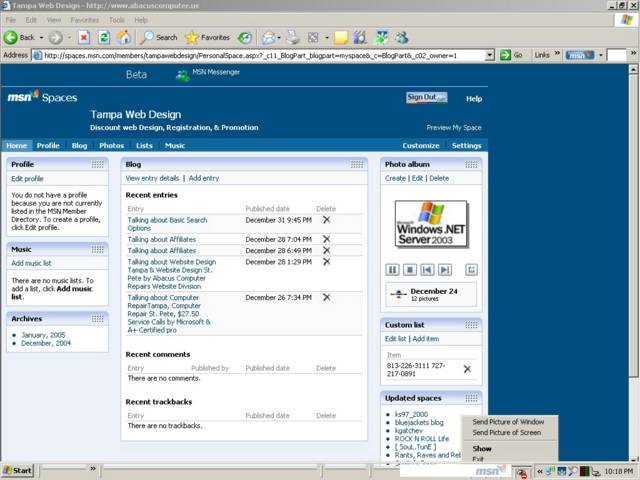This screenshot has height=480, width=640.
Task: Click the Print toolbar icon
Action: [293, 38]
